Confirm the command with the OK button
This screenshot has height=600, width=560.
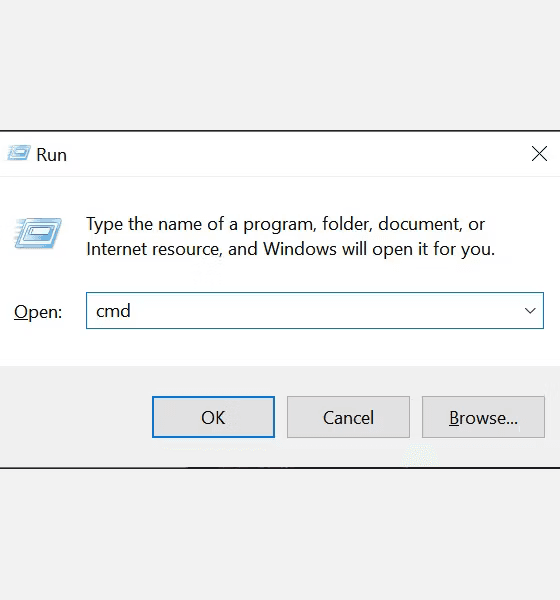tap(213, 417)
